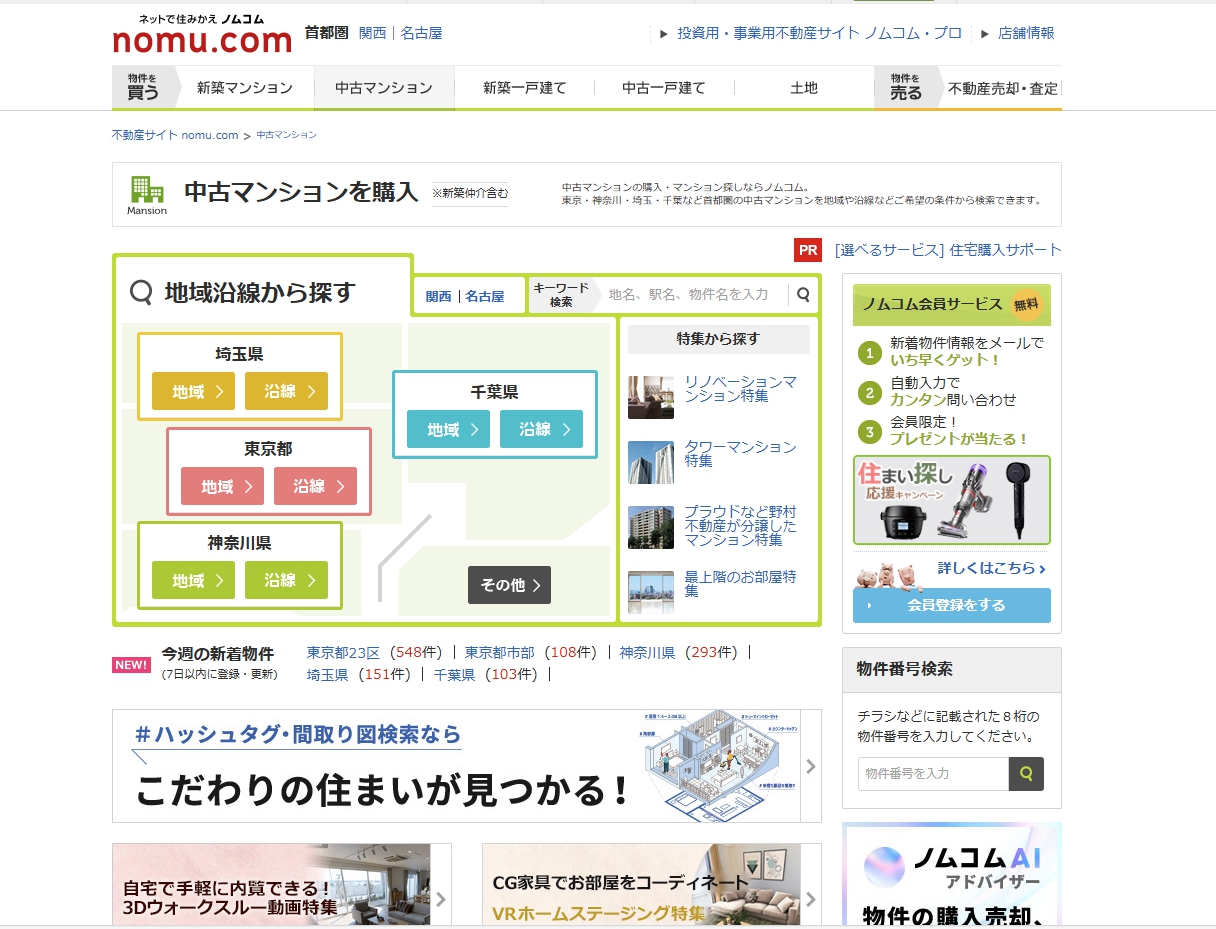Search Saitama by 沿線
The height and width of the screenshot is (929, 1216).
[x=286, y=391]
